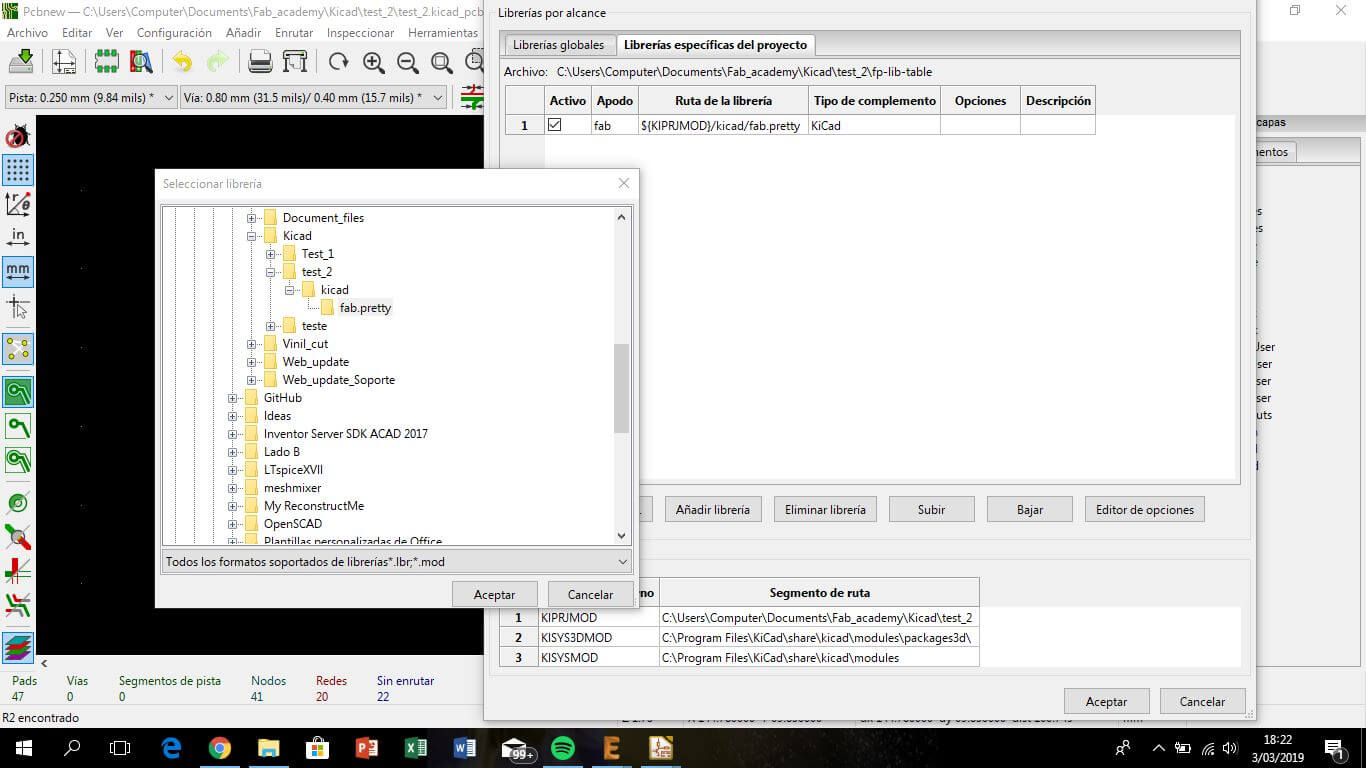Click the Zoom out magnifier
This screenshot has width=1366, height=768.
click(x=407, y=62)
